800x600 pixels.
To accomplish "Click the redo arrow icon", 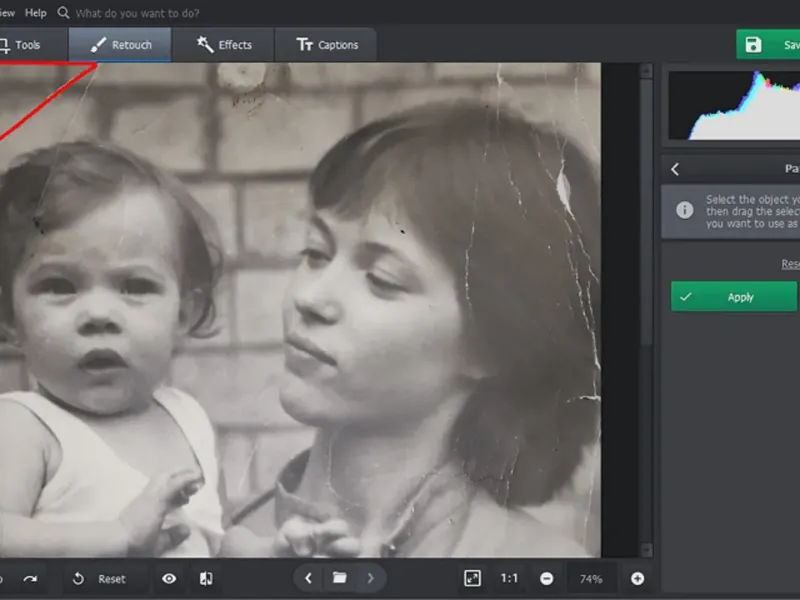I will coord(30,579).
